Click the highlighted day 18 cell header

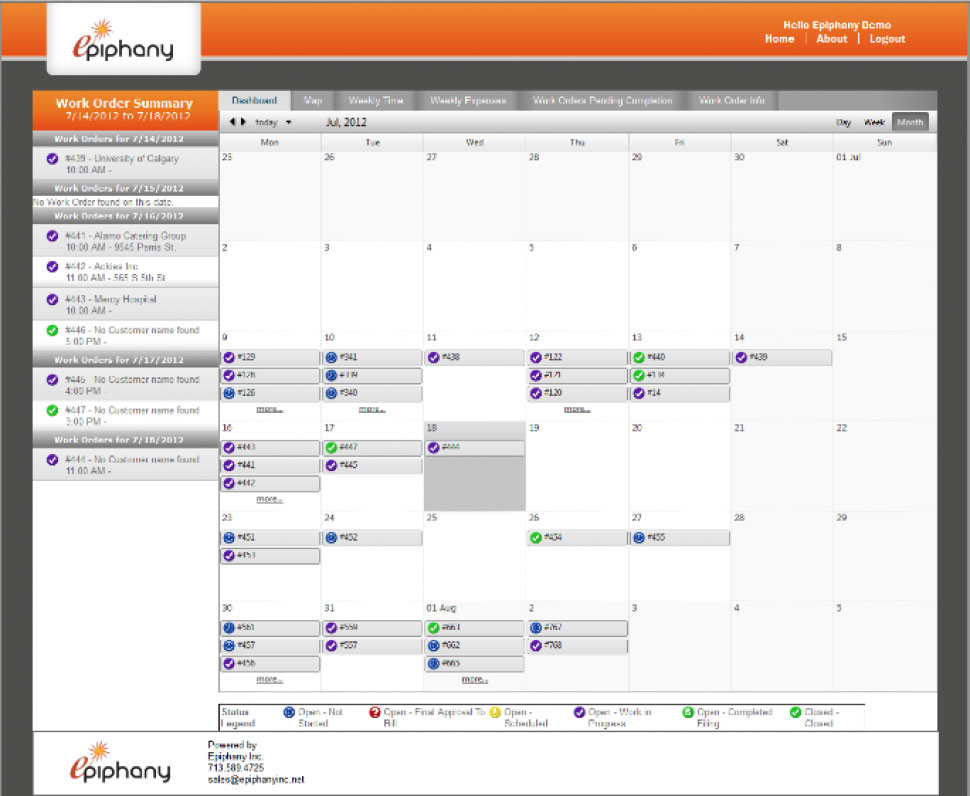pyautogui.click(x=474, y=428)
